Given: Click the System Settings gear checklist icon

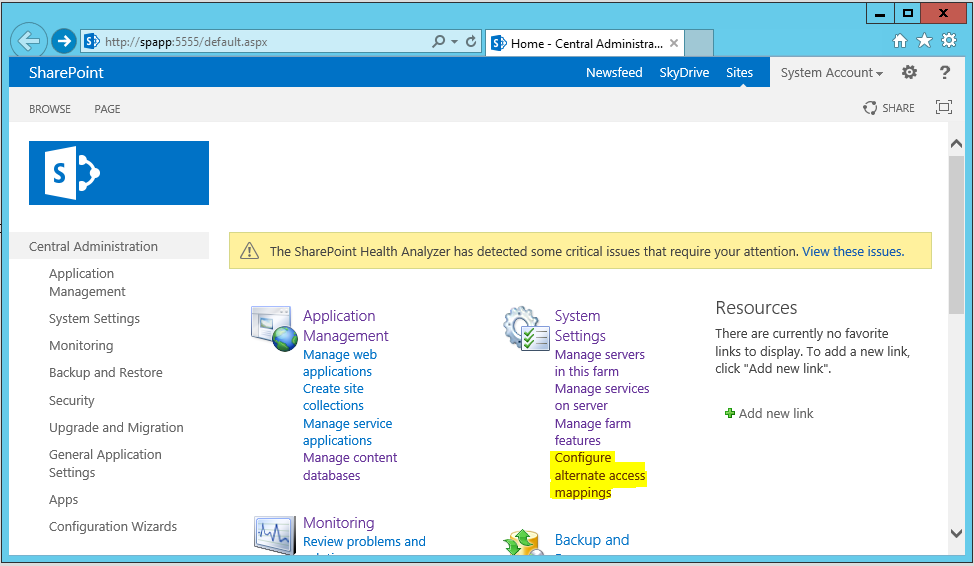Looking at the screenshot, I should tap(526, 328).
